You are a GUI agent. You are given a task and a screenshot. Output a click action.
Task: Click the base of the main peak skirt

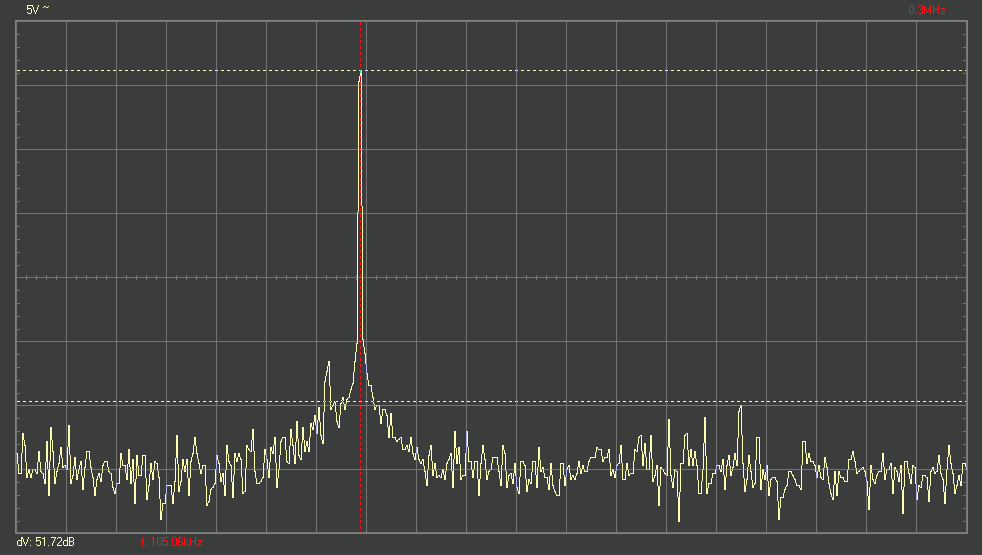tap(360, 345)
